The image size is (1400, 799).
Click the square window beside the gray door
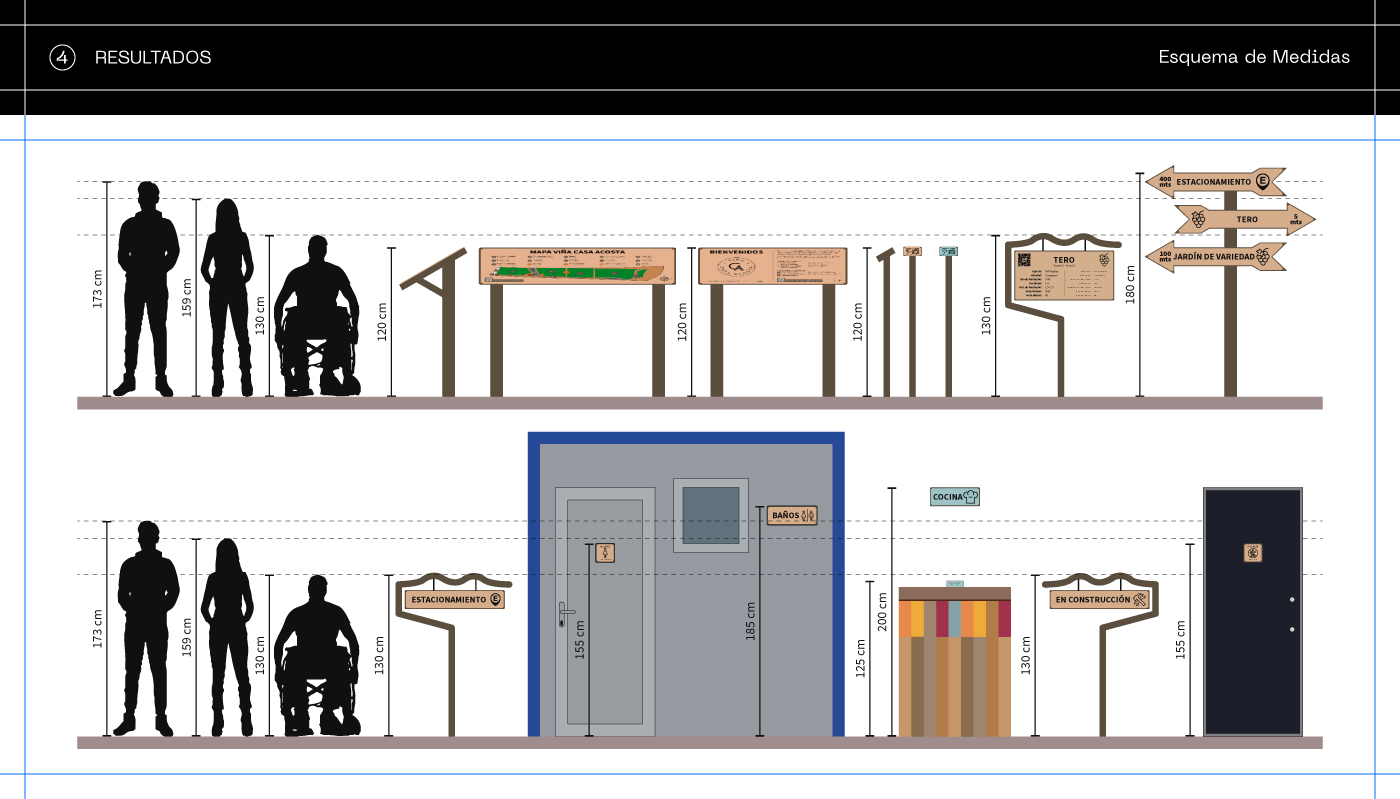[x=710, y=515]
